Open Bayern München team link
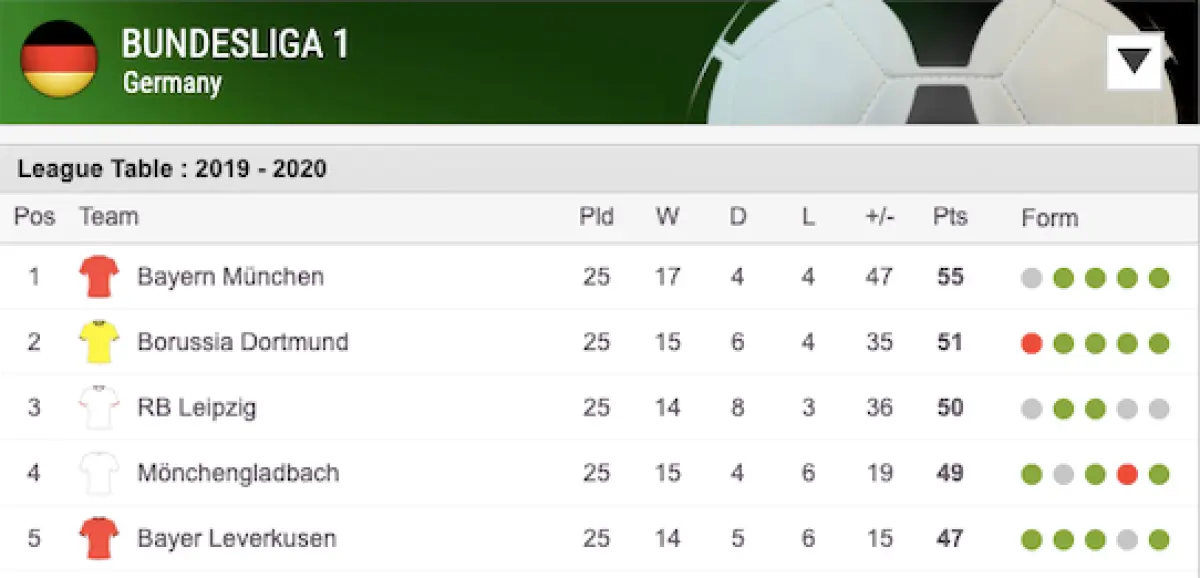Viewport: 1200px width, 578px height. coord(230,277)
